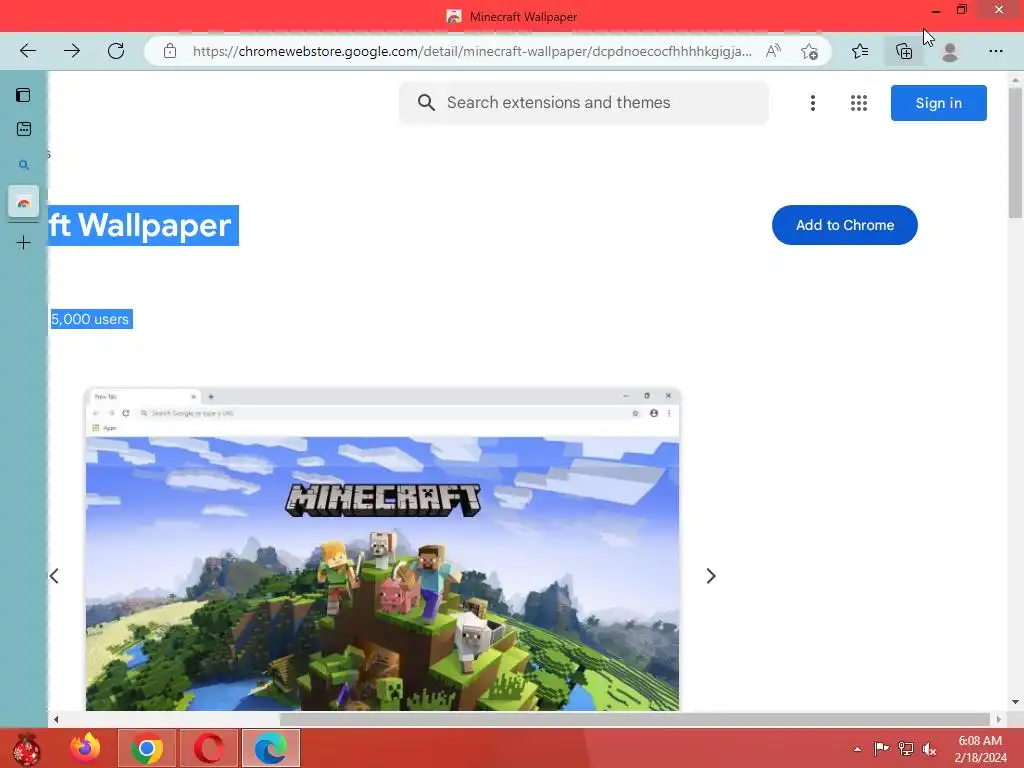Click the Sign in button
The image size is (1024, 768).
coord(938,103)
